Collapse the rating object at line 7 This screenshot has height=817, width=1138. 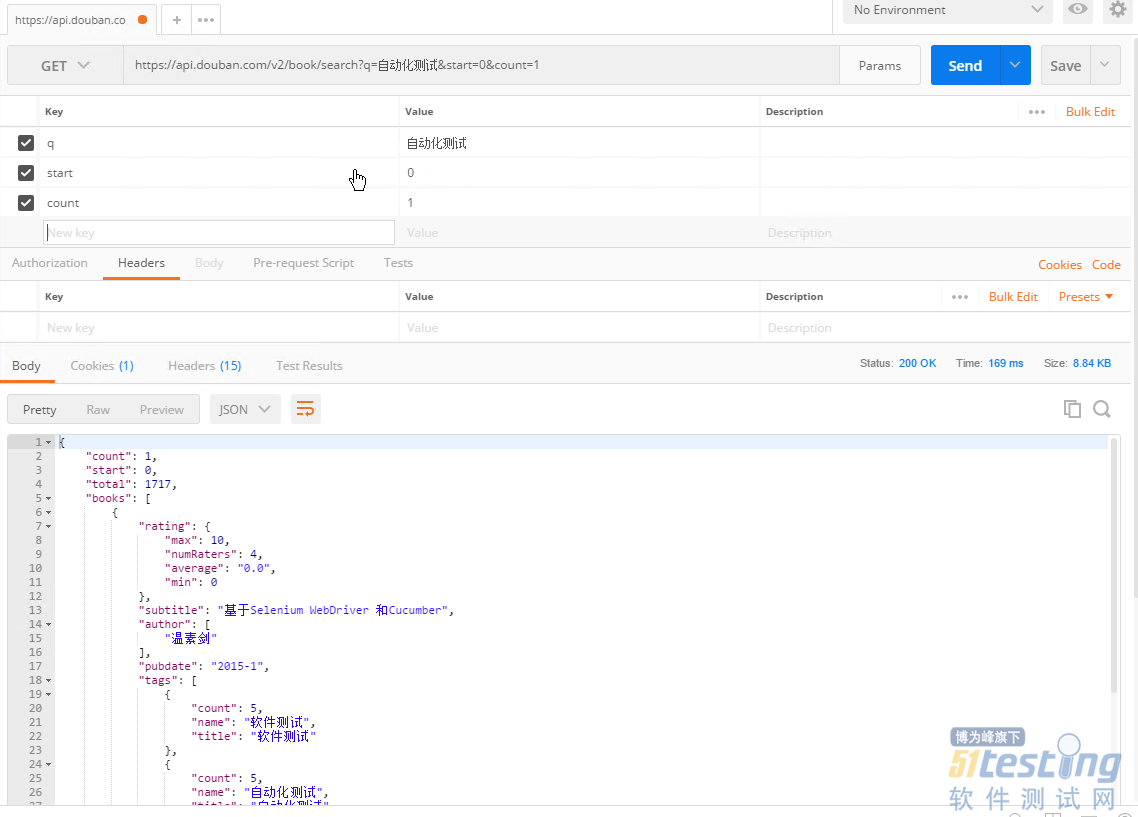[49, 526]
